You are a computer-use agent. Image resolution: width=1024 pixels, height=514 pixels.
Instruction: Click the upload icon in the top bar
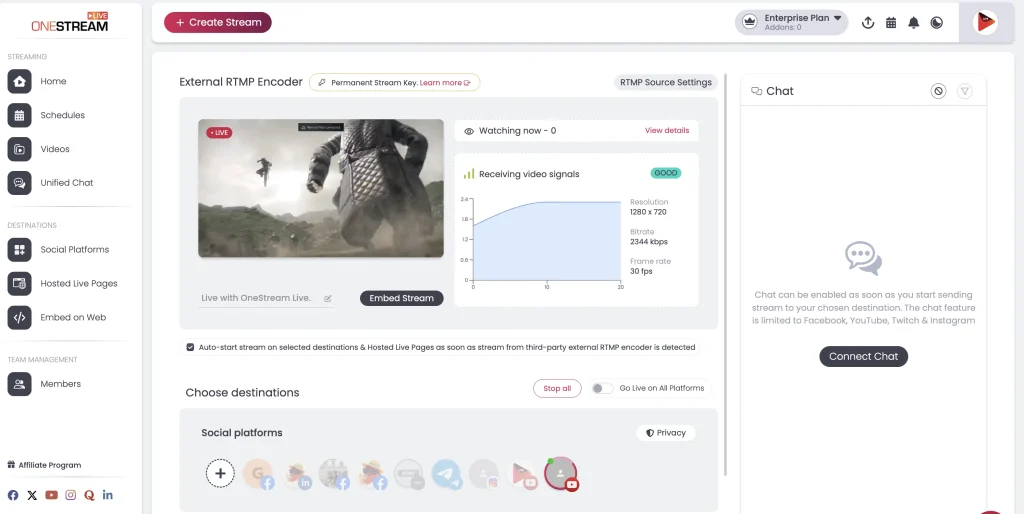867,23
